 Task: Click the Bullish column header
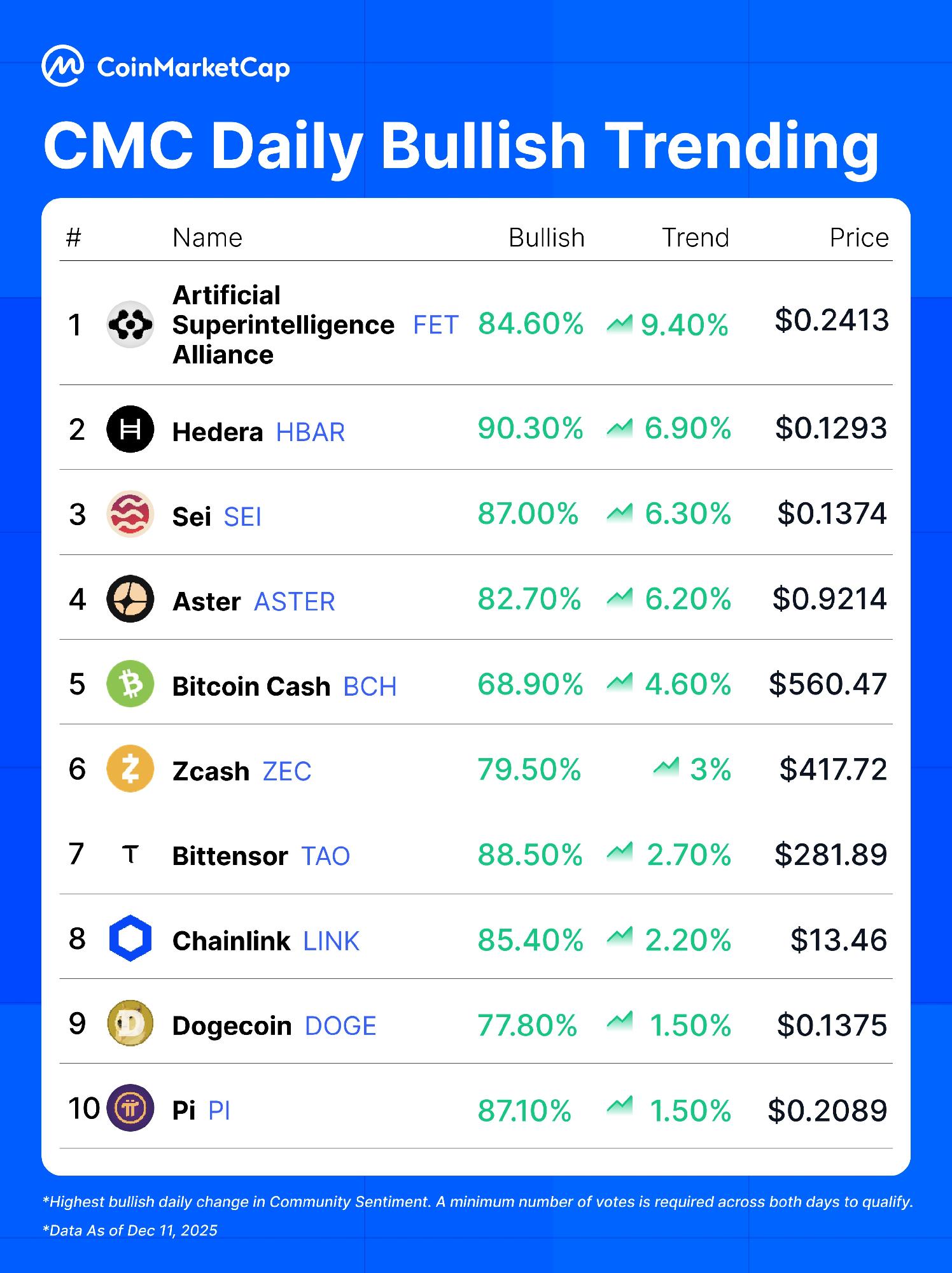[x=546, y=238]
